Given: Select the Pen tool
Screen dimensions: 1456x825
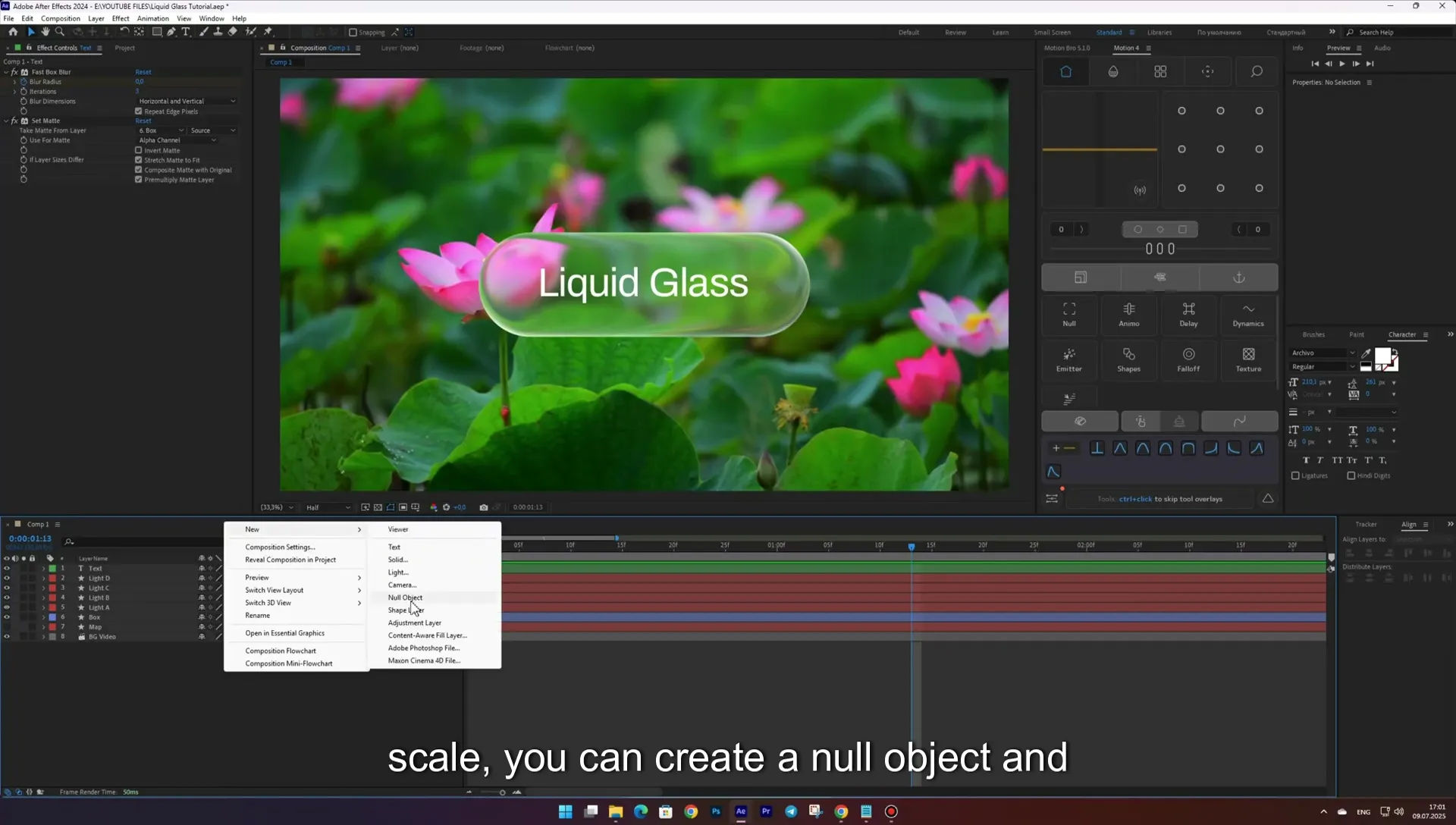Looking at the screenshot, I should pyautogui.click(x=171, y=32).
